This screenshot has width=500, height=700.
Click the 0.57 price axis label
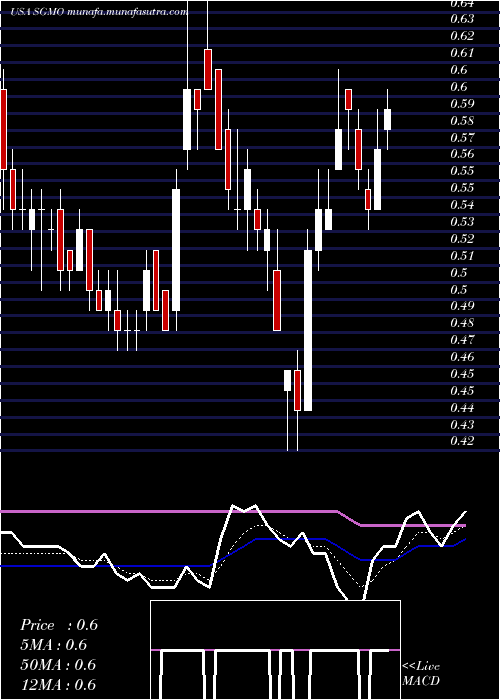[462, 138]
